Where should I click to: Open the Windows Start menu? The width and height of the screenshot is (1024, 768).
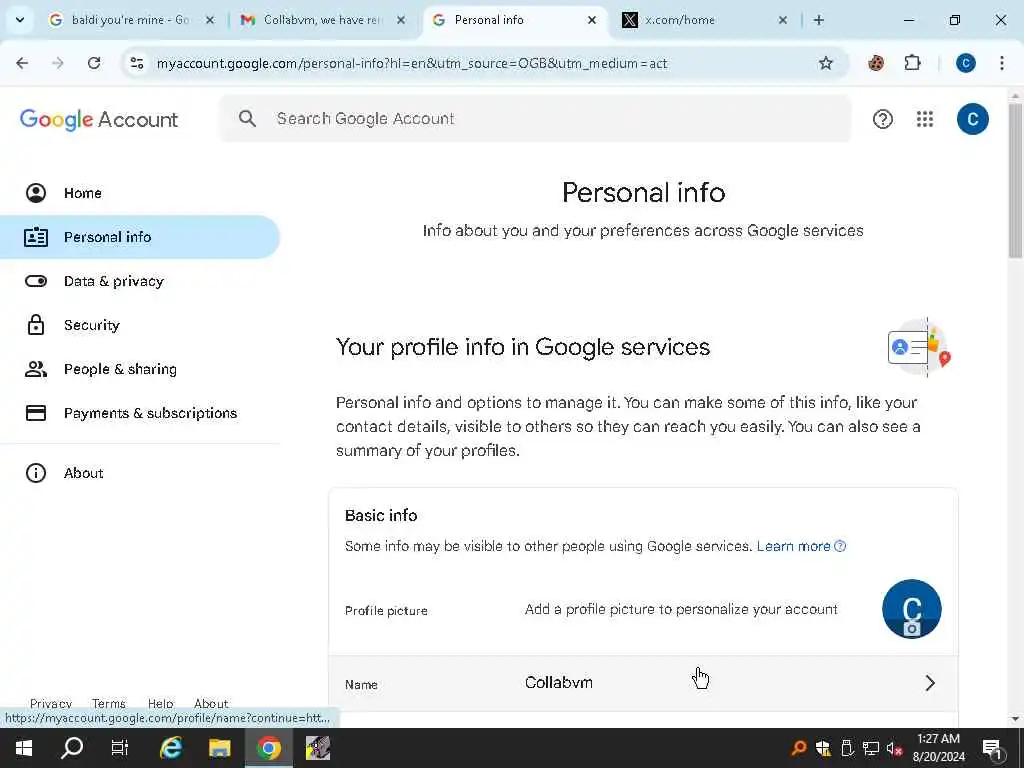pyautogui.click(x=24, y=748)
